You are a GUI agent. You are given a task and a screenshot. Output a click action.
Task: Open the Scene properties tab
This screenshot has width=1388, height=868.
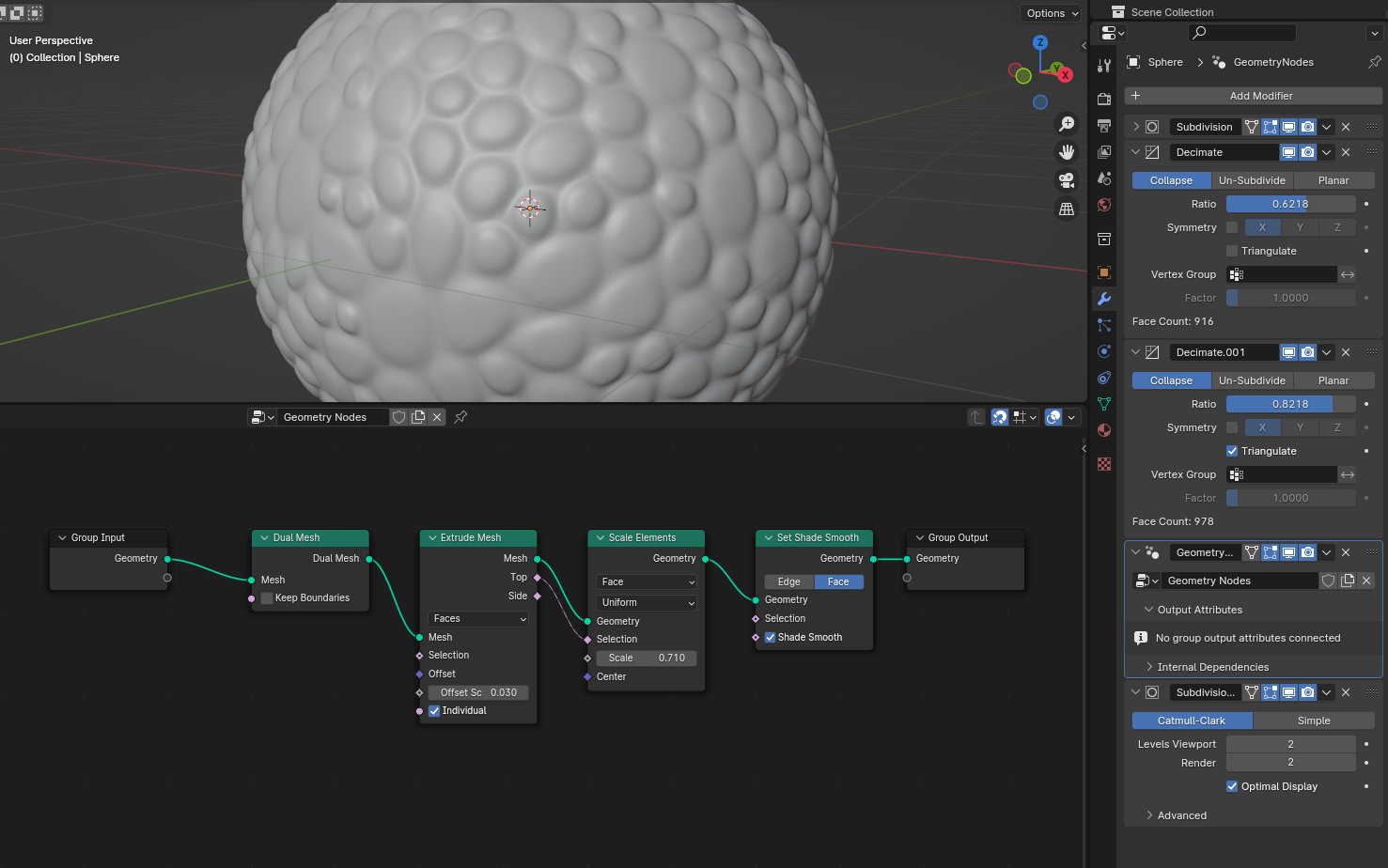(x=1104, y=178)
